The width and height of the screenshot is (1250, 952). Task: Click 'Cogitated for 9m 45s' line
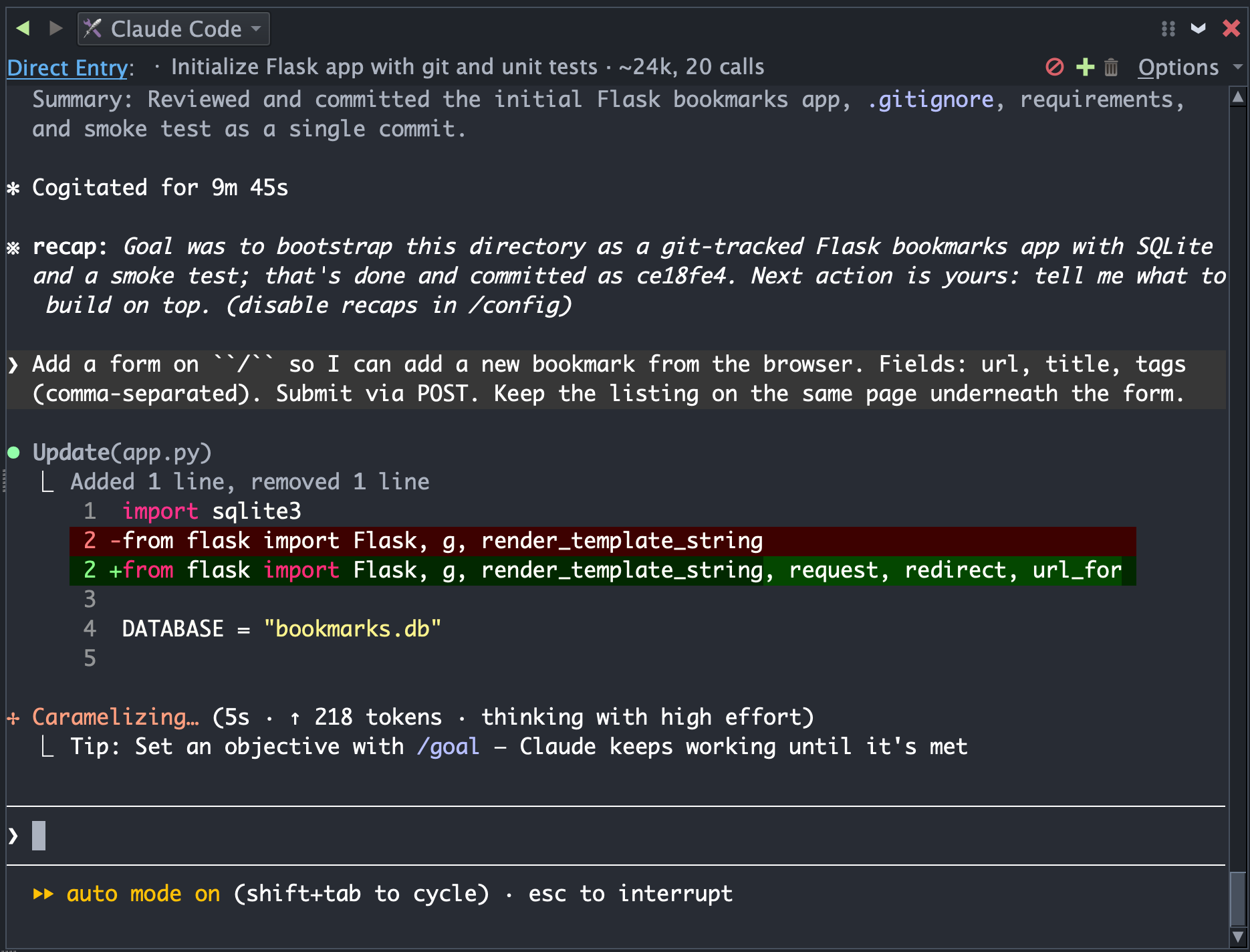pos(160,188)
